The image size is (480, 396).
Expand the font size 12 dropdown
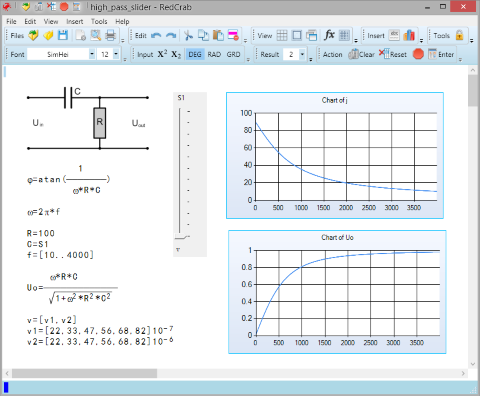point(116,54)
